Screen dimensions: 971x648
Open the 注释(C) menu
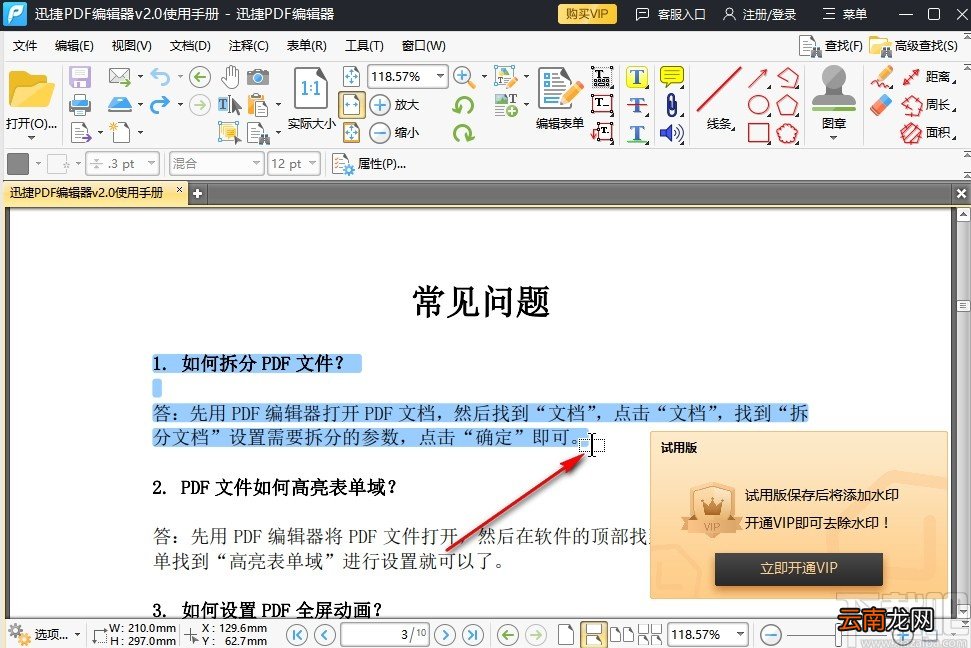[x=248, y=46]
